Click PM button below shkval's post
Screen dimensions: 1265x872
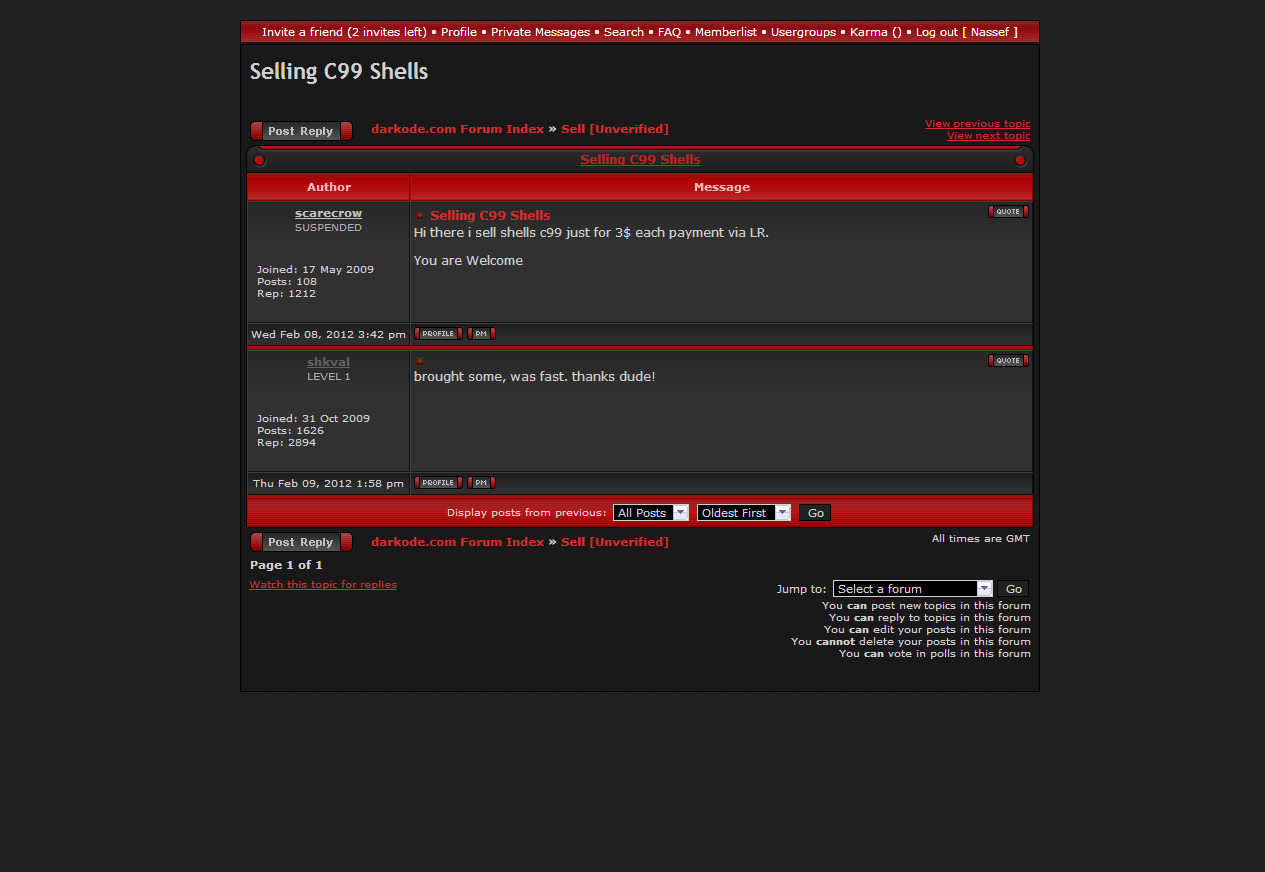click(481, 483)
